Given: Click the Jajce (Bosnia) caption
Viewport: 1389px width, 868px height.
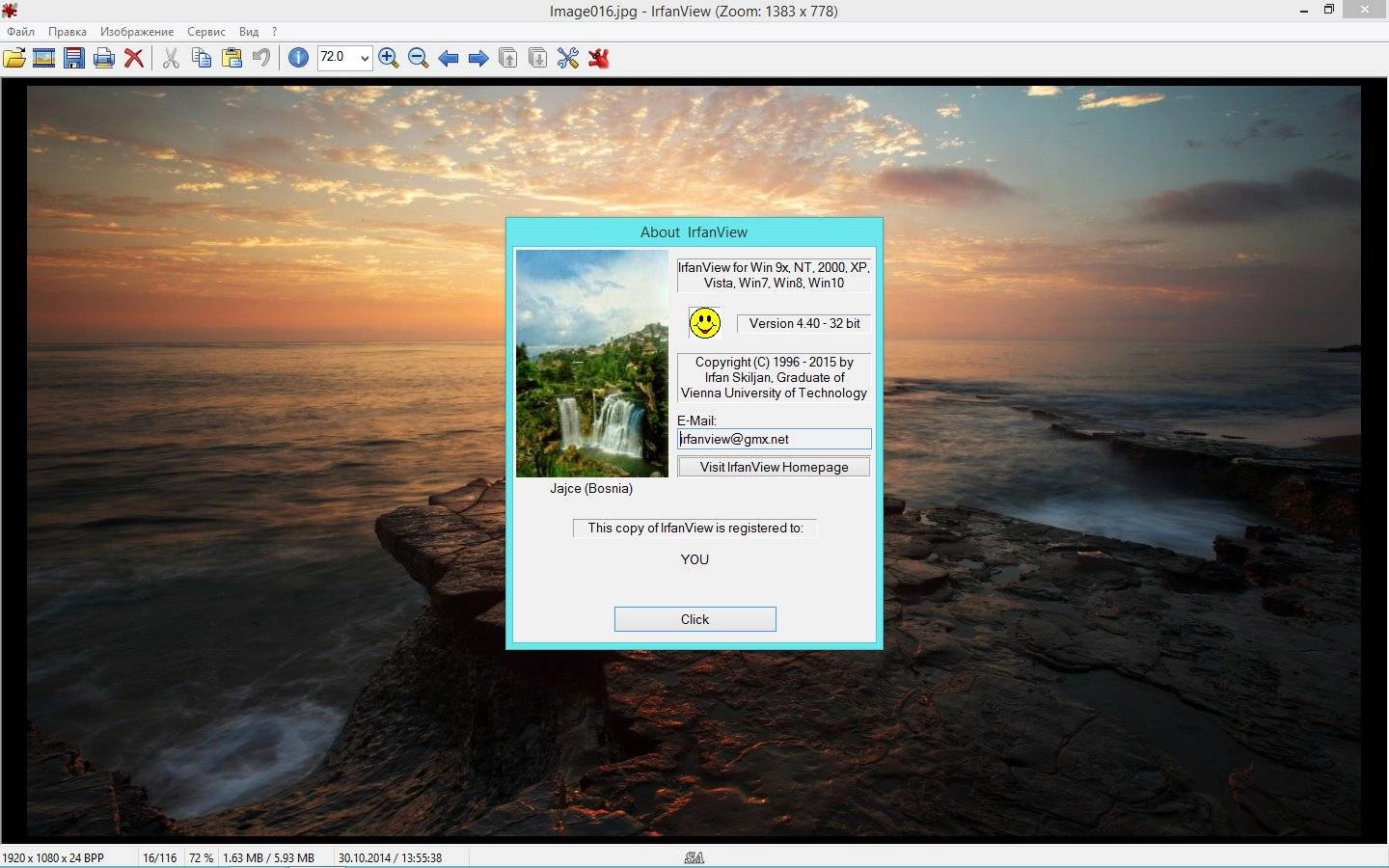Looking at the screenshot, I should 591,488.
